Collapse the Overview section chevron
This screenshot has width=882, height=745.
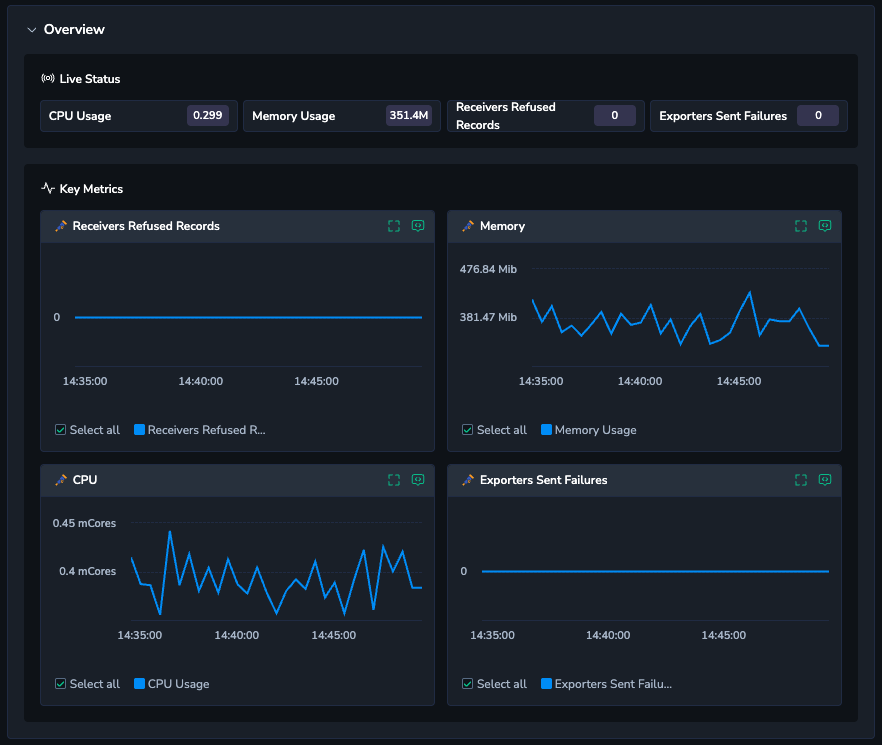click(31, 30)
